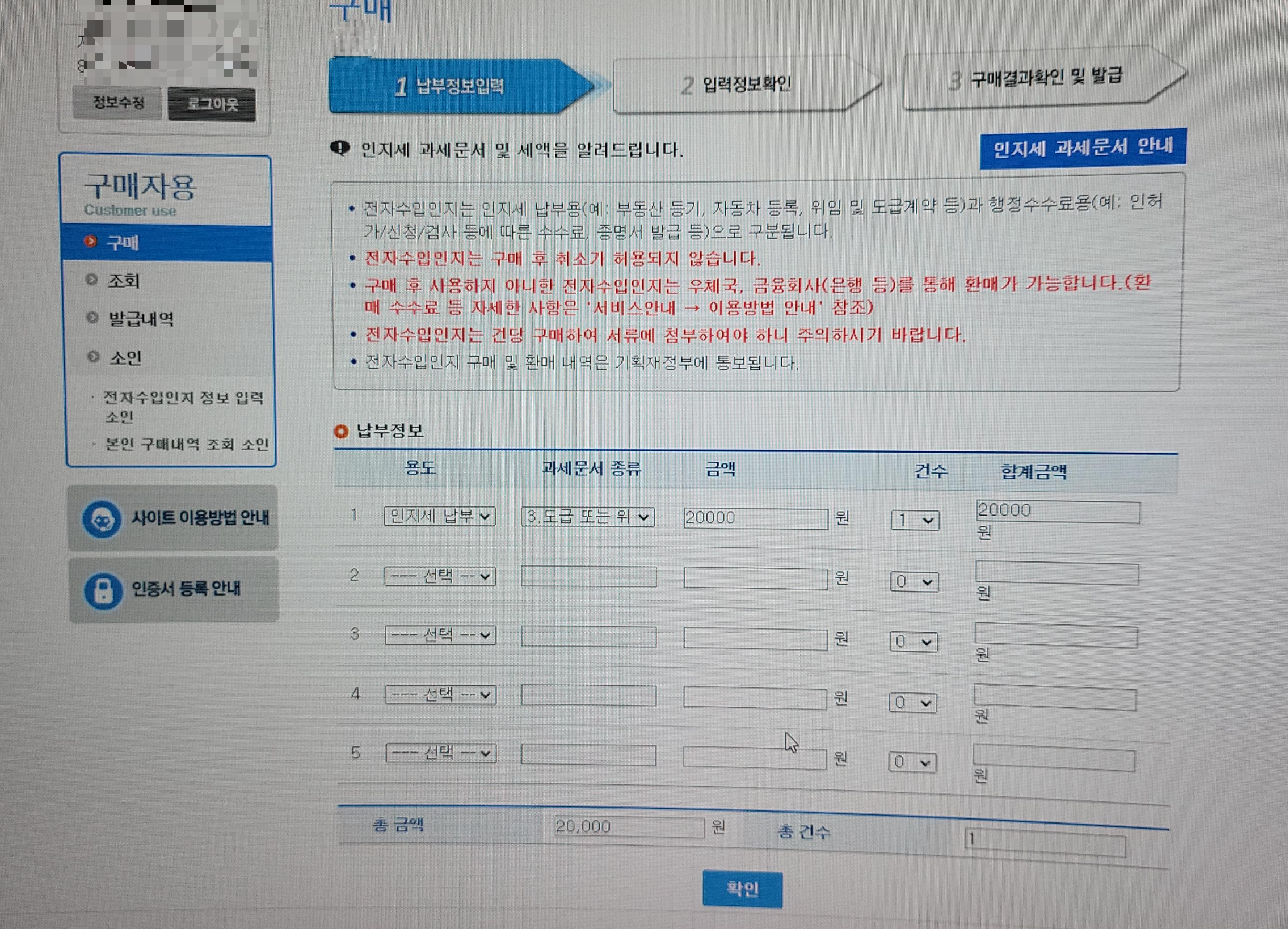Expand the row 1 과세문서 종류 dropdown
The height and width of the screenshot is (929, 1288).
pyautogui.click(x=587, y=517)
